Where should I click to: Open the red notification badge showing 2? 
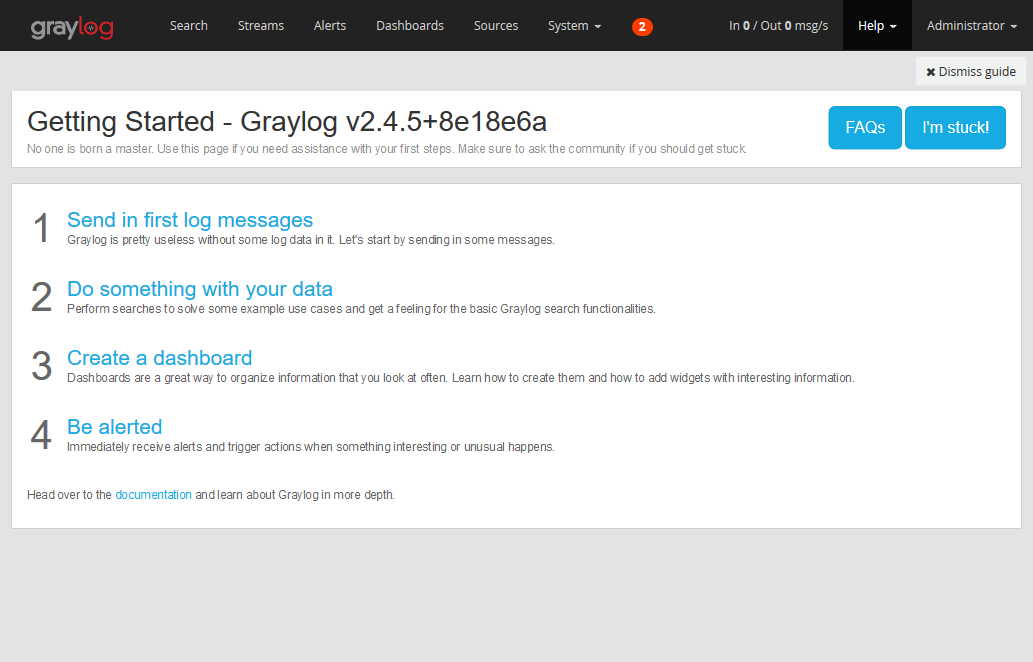click(x=642, y=26)
